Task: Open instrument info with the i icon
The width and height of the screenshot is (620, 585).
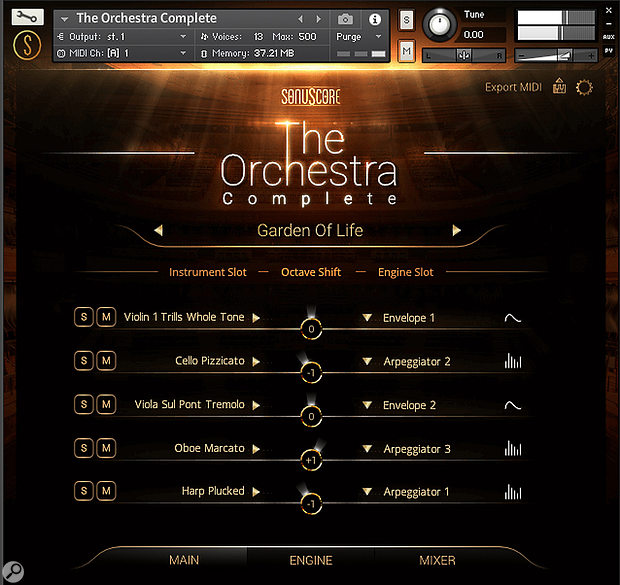Action: pos(375,19)
